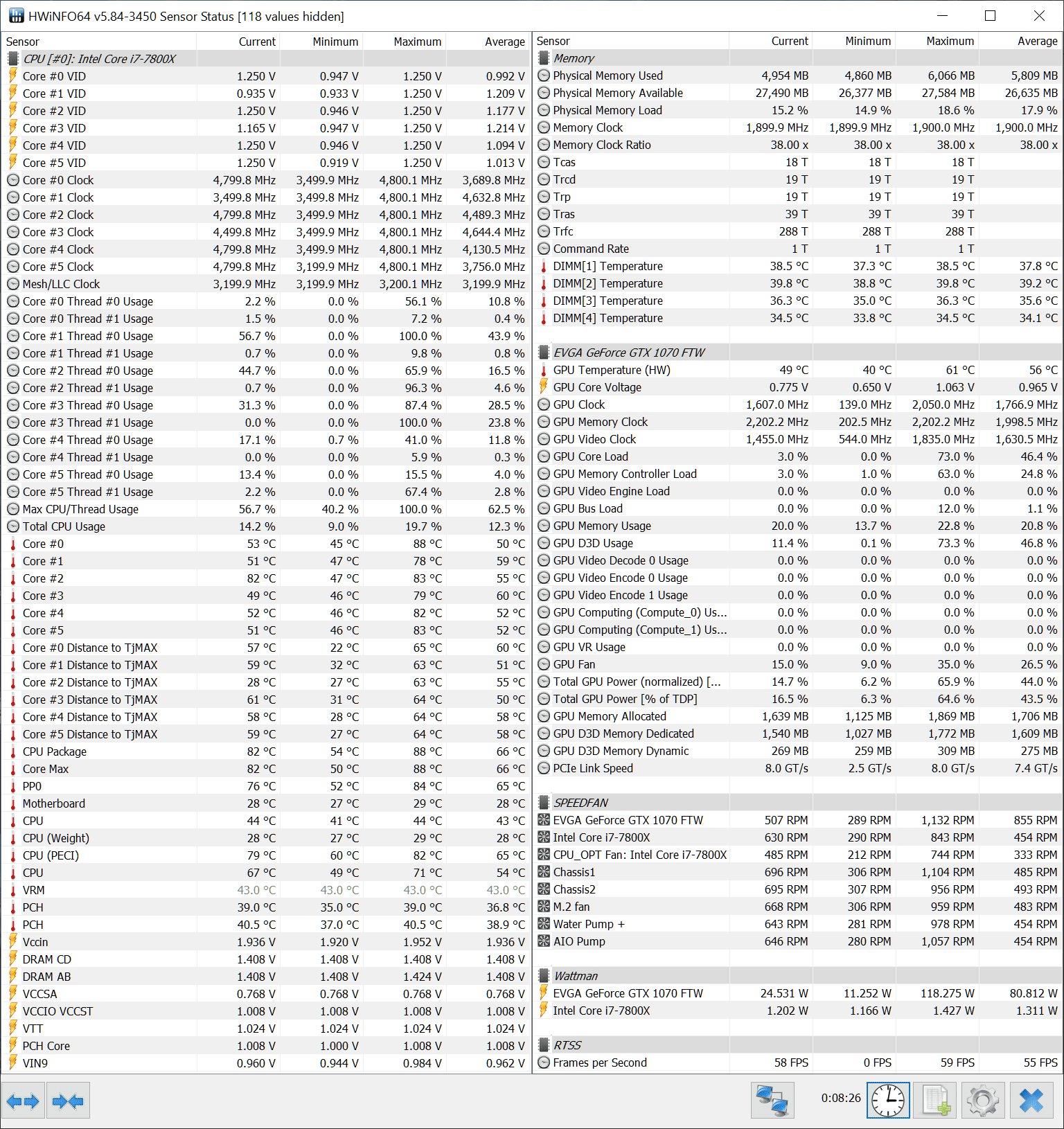Select the GPU D3D Memory Dynamic row
Screen dimensions: 1064x1129
pos(797,751)
